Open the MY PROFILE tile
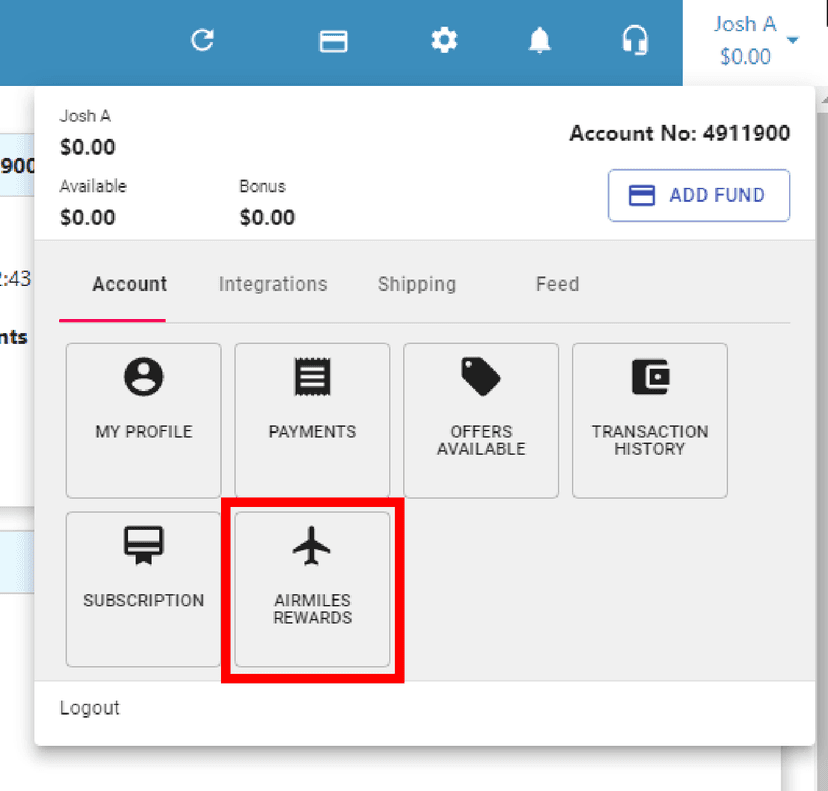The height and width of the screenshot is (791, 828). pos(144,420)
